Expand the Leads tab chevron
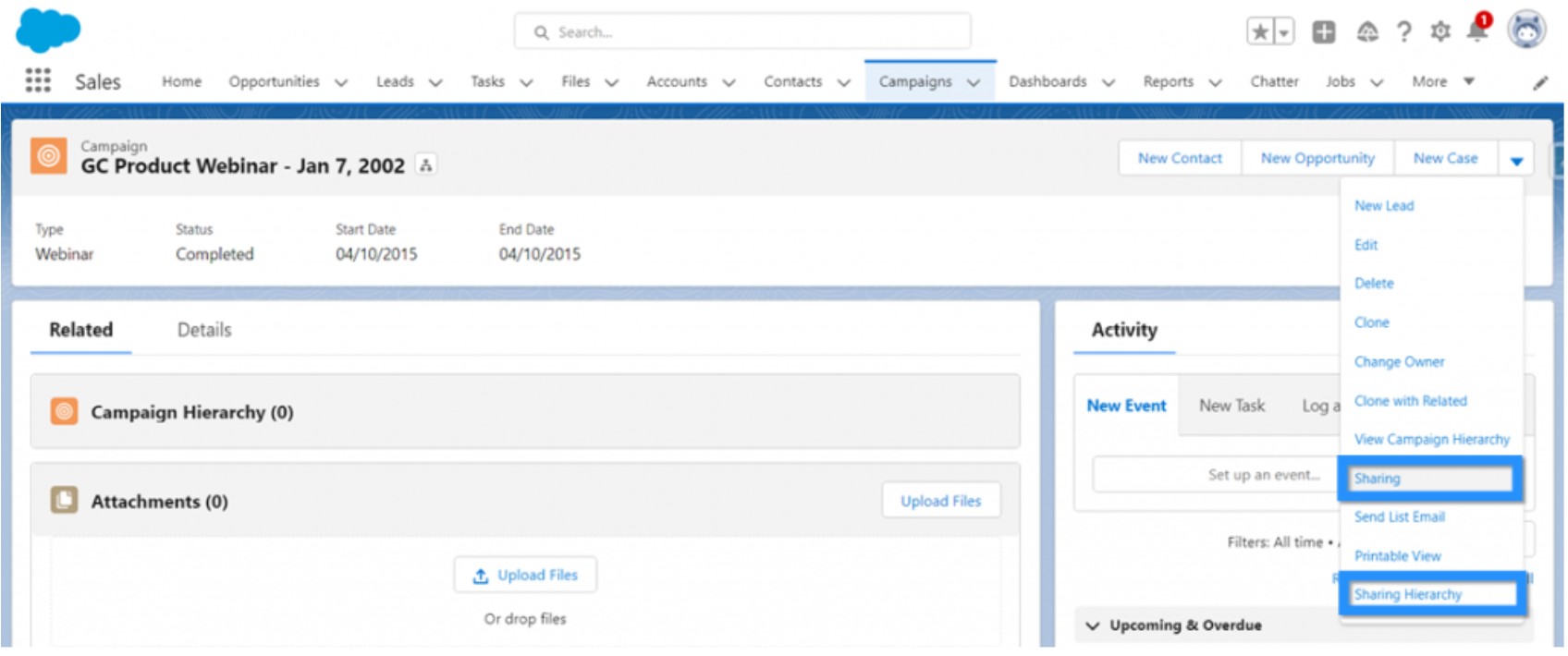Viewport: 1568px width, 656px height. tap(435, 82)
